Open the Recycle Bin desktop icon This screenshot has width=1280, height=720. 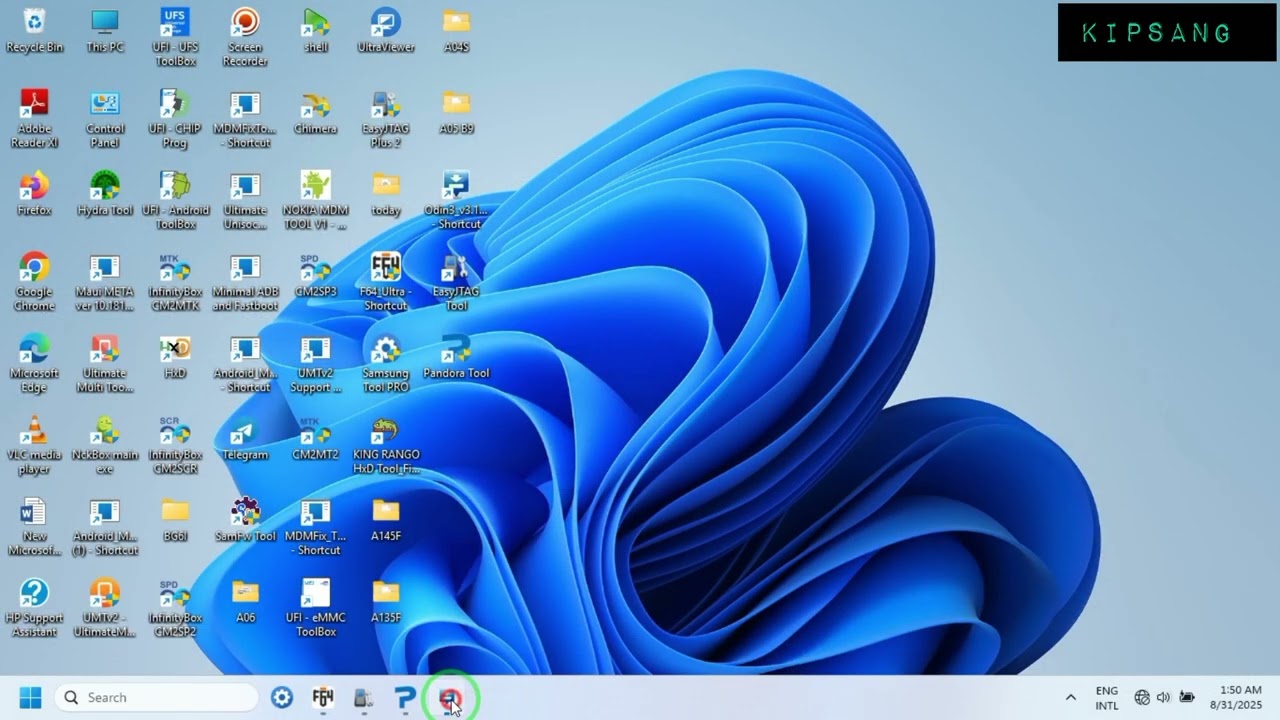pyautogui.click(x=34, y=31)
